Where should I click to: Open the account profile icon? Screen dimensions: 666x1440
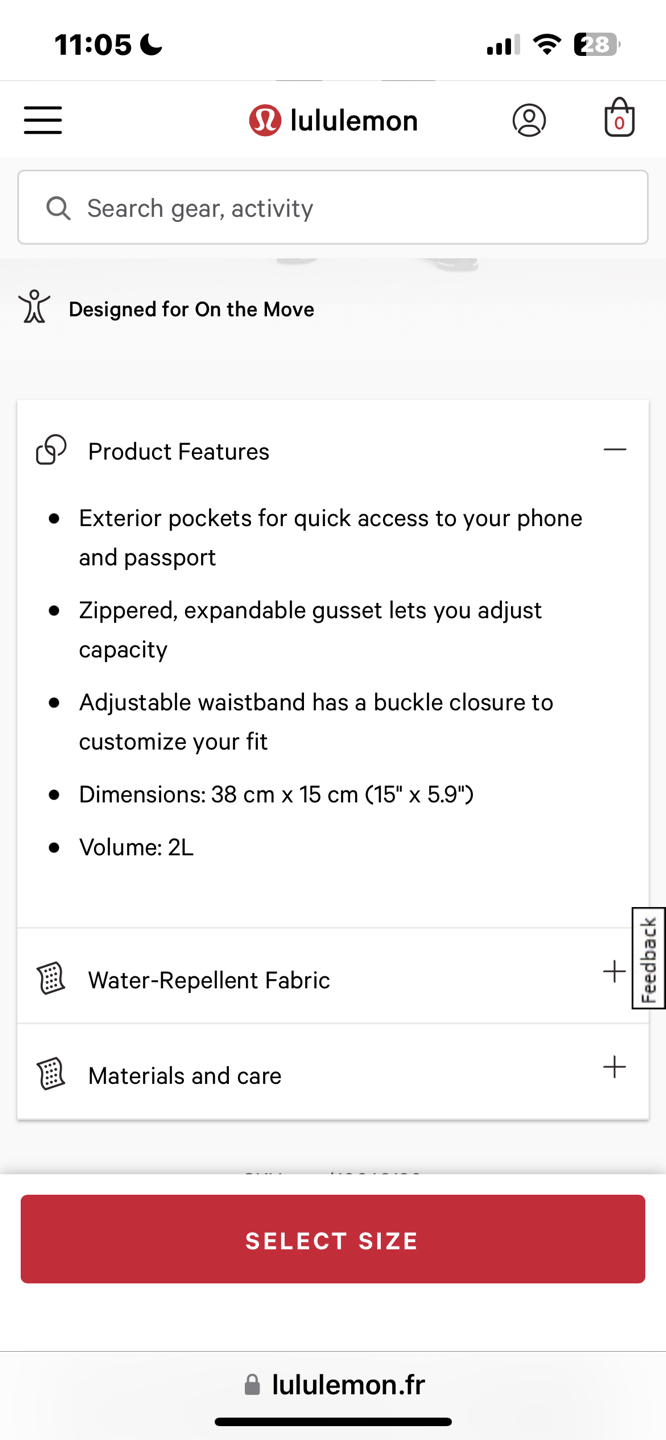click(x=529, y=120)
